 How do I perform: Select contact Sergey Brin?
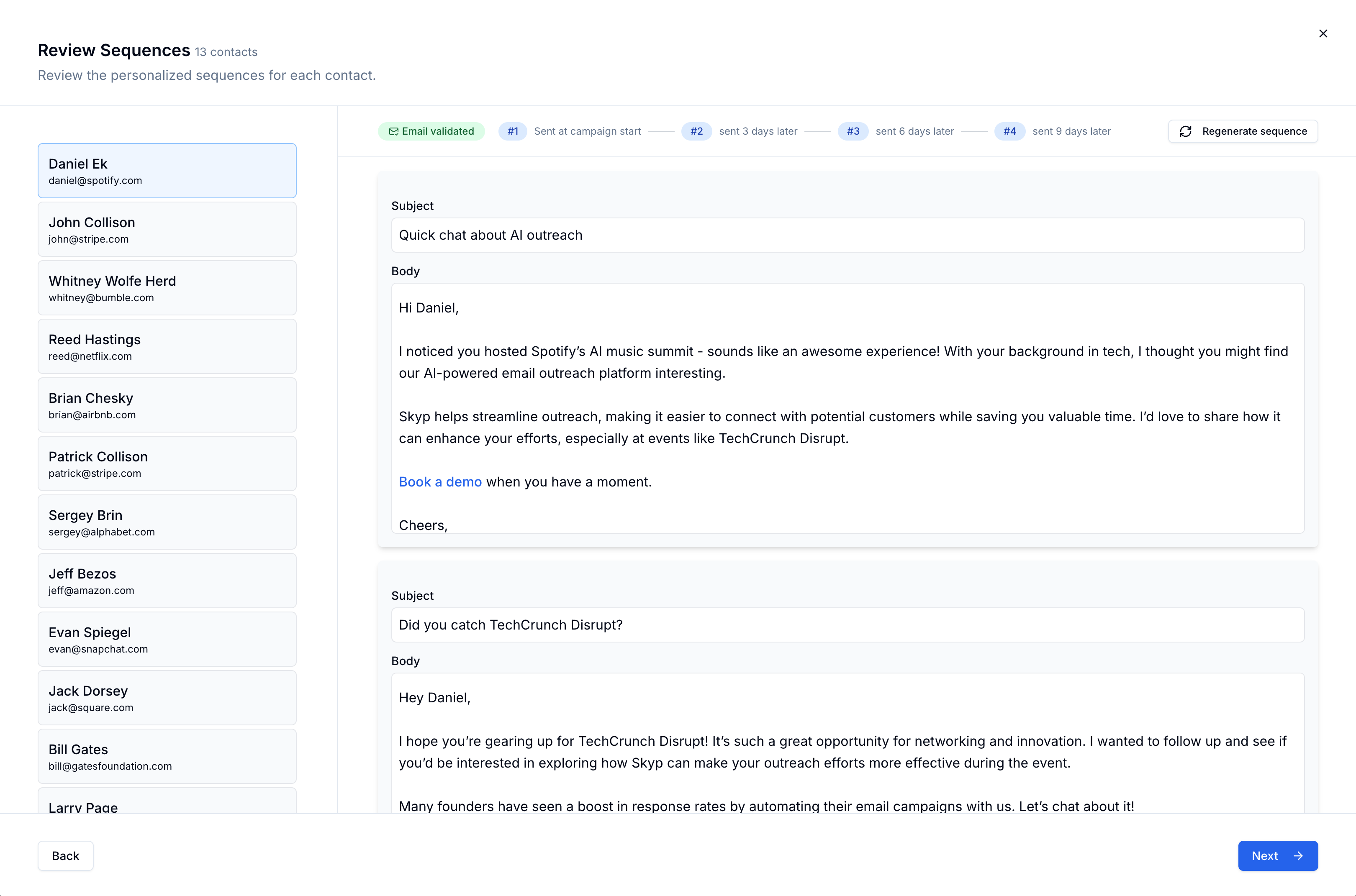pos(167,522)
